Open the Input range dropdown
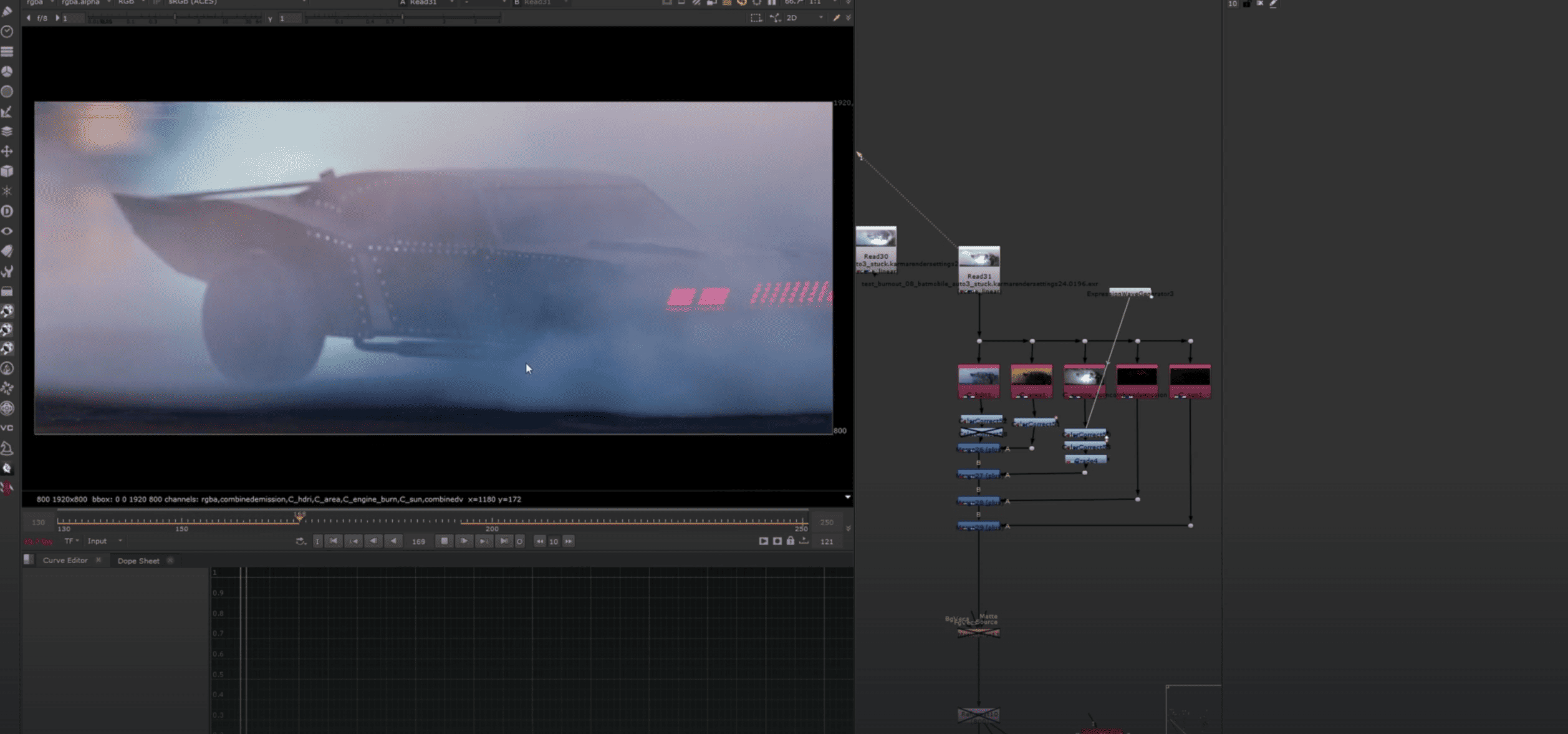 coord(104,541)
